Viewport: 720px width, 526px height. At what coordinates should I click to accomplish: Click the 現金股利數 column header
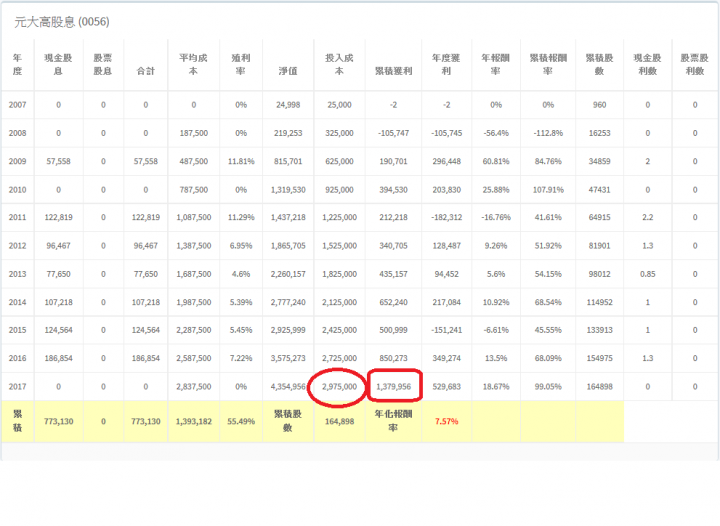pyautogui.click(x=647, y=64)
